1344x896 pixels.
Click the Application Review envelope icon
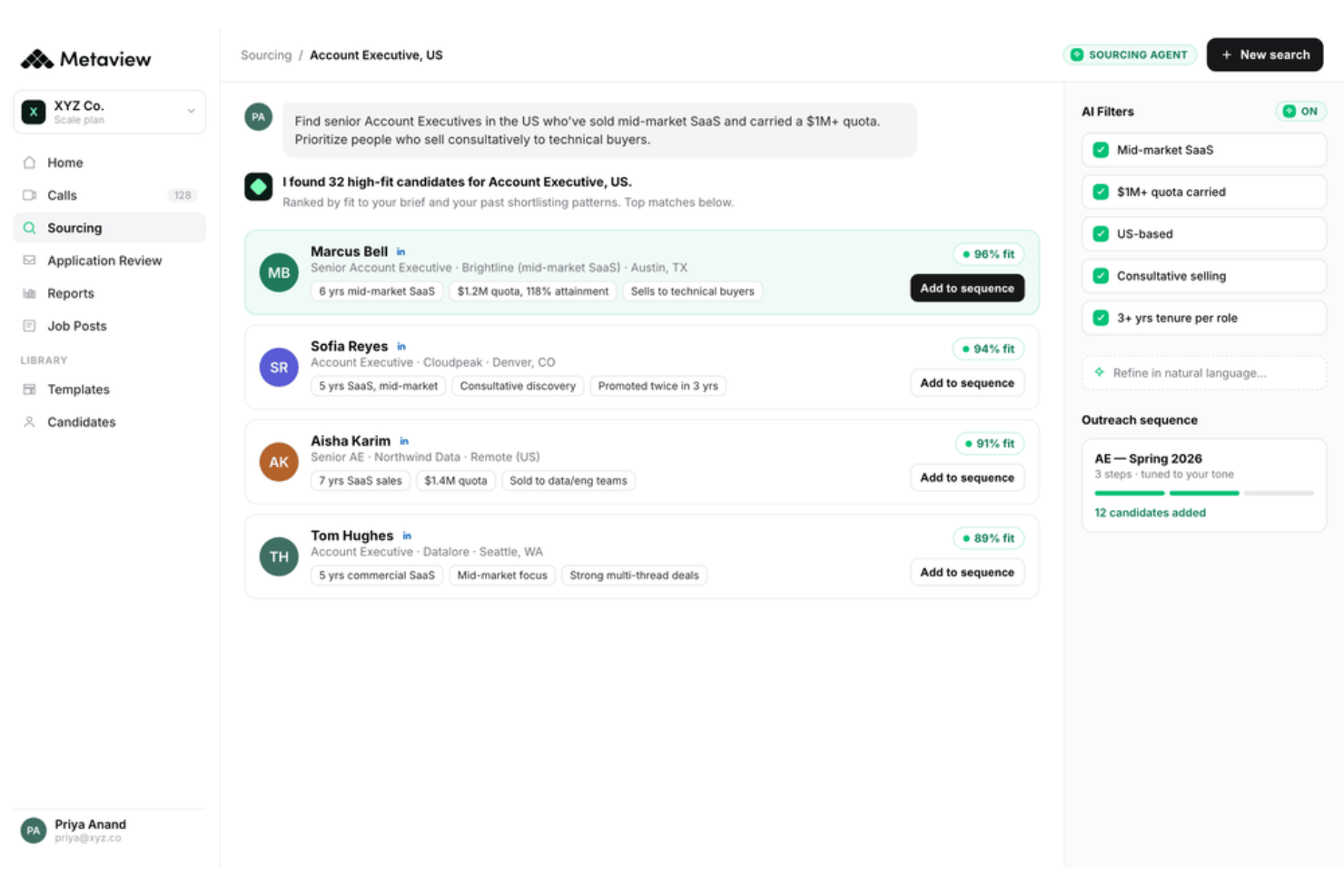tap(29, 261)
